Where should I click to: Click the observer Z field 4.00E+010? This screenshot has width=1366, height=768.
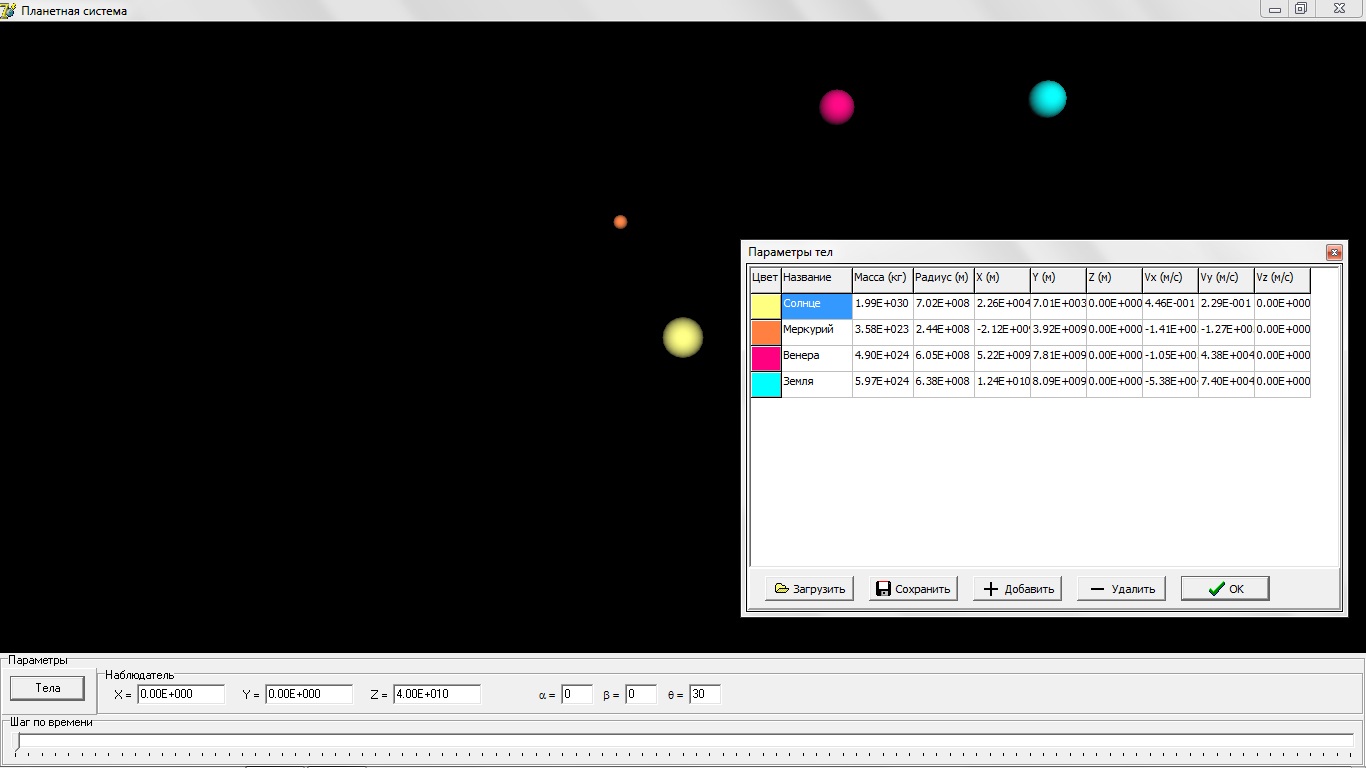point(437,694)
